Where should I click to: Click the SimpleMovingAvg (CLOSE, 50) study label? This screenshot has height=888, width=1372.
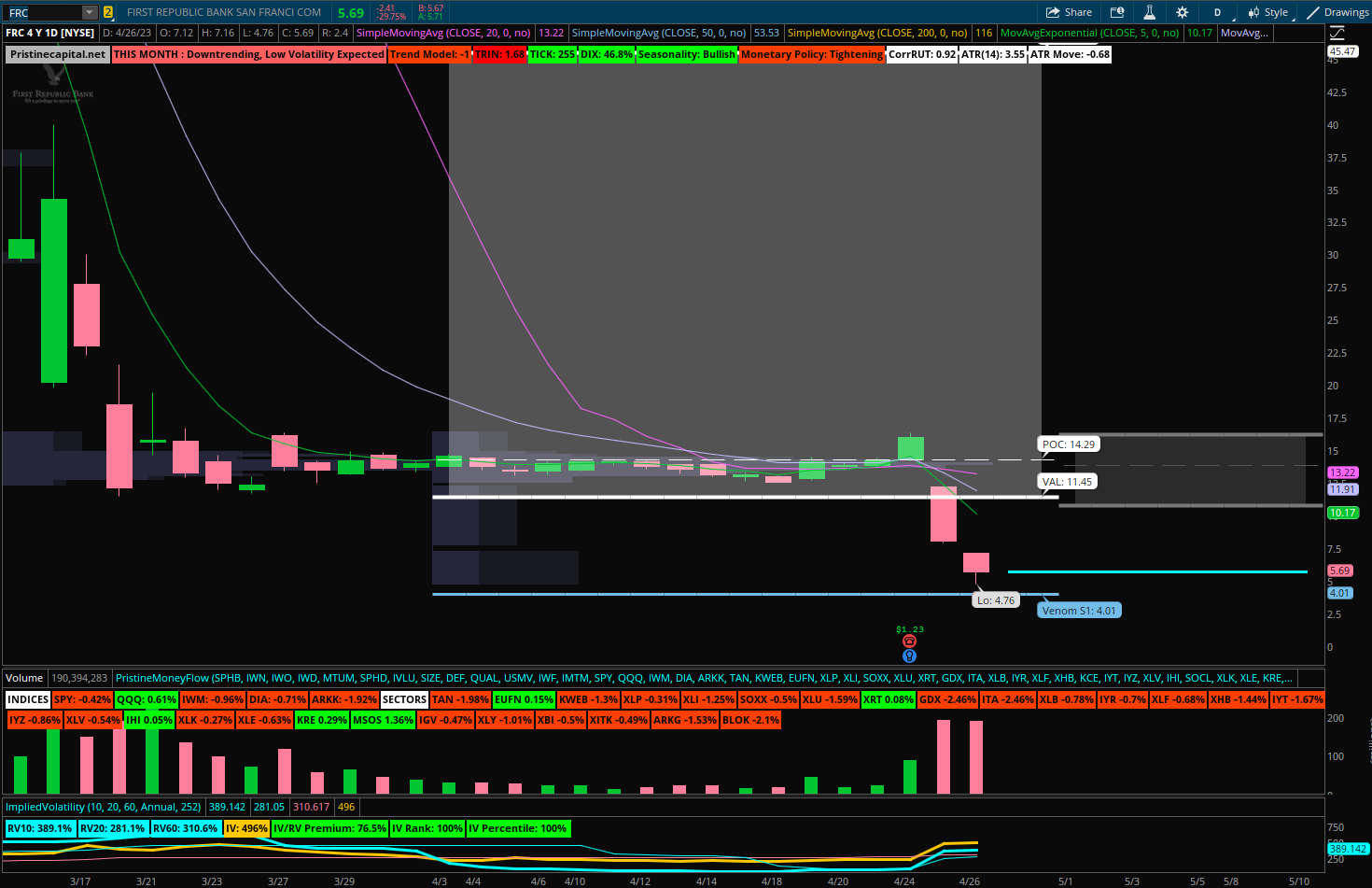pyautogui.click(x=659, y=33)
